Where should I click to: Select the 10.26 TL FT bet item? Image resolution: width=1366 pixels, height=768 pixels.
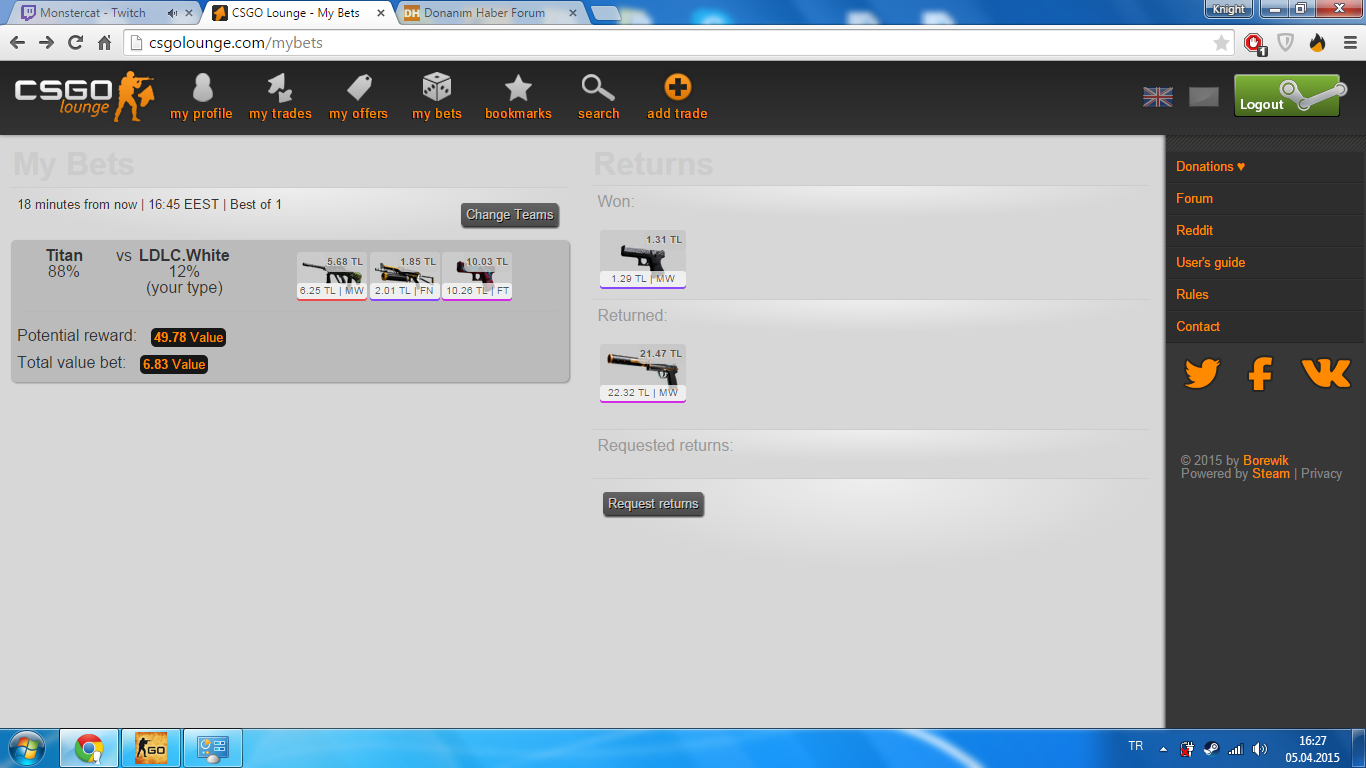point(477,276)
